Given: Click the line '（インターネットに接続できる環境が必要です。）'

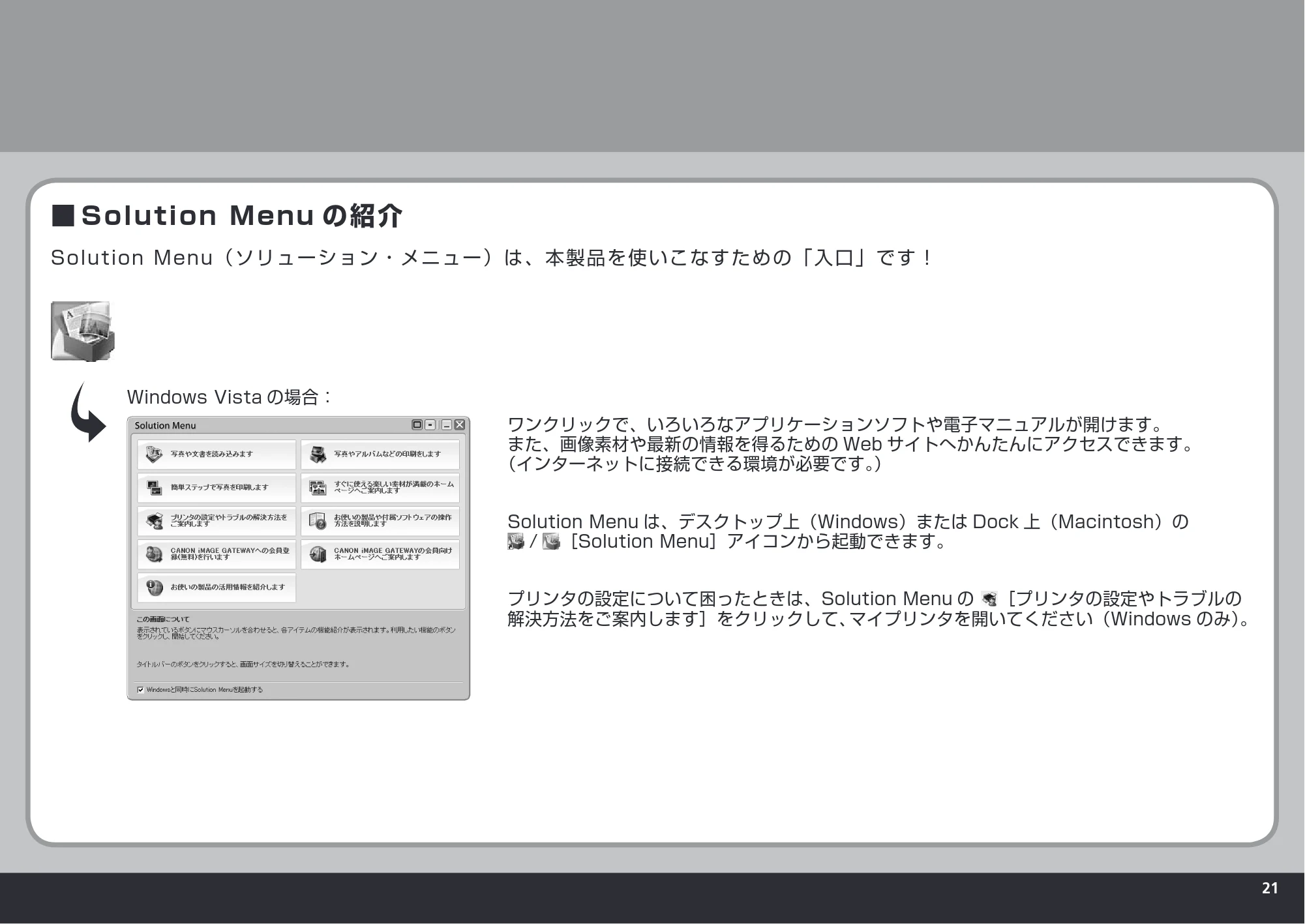Looking at the screenshot, I should (x=695, y=464).
